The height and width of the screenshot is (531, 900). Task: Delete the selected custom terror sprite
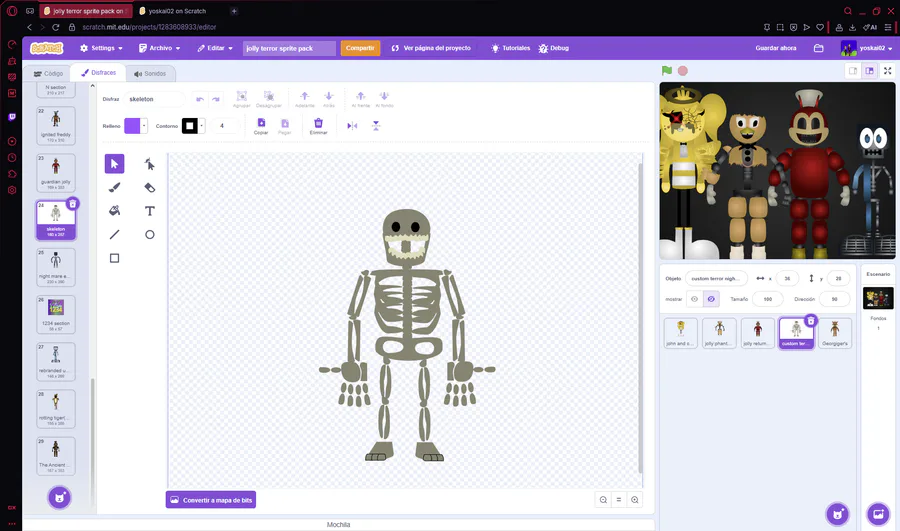click(x=810, y=320)
